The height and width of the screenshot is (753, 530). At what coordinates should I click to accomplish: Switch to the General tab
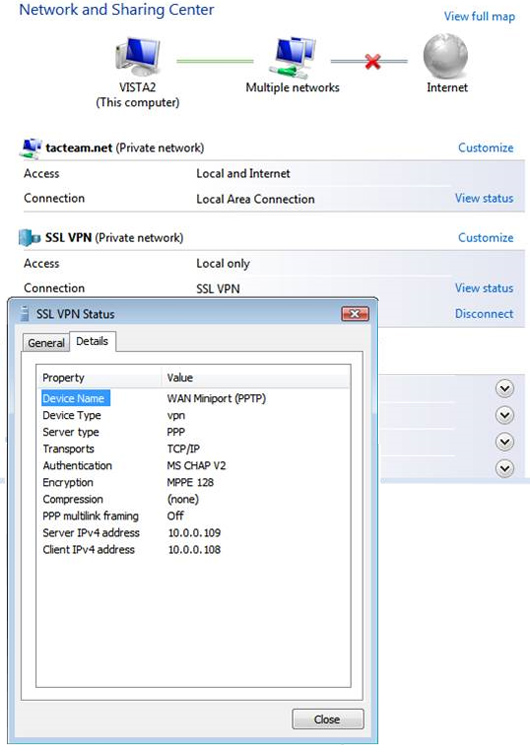pos(46,343)
